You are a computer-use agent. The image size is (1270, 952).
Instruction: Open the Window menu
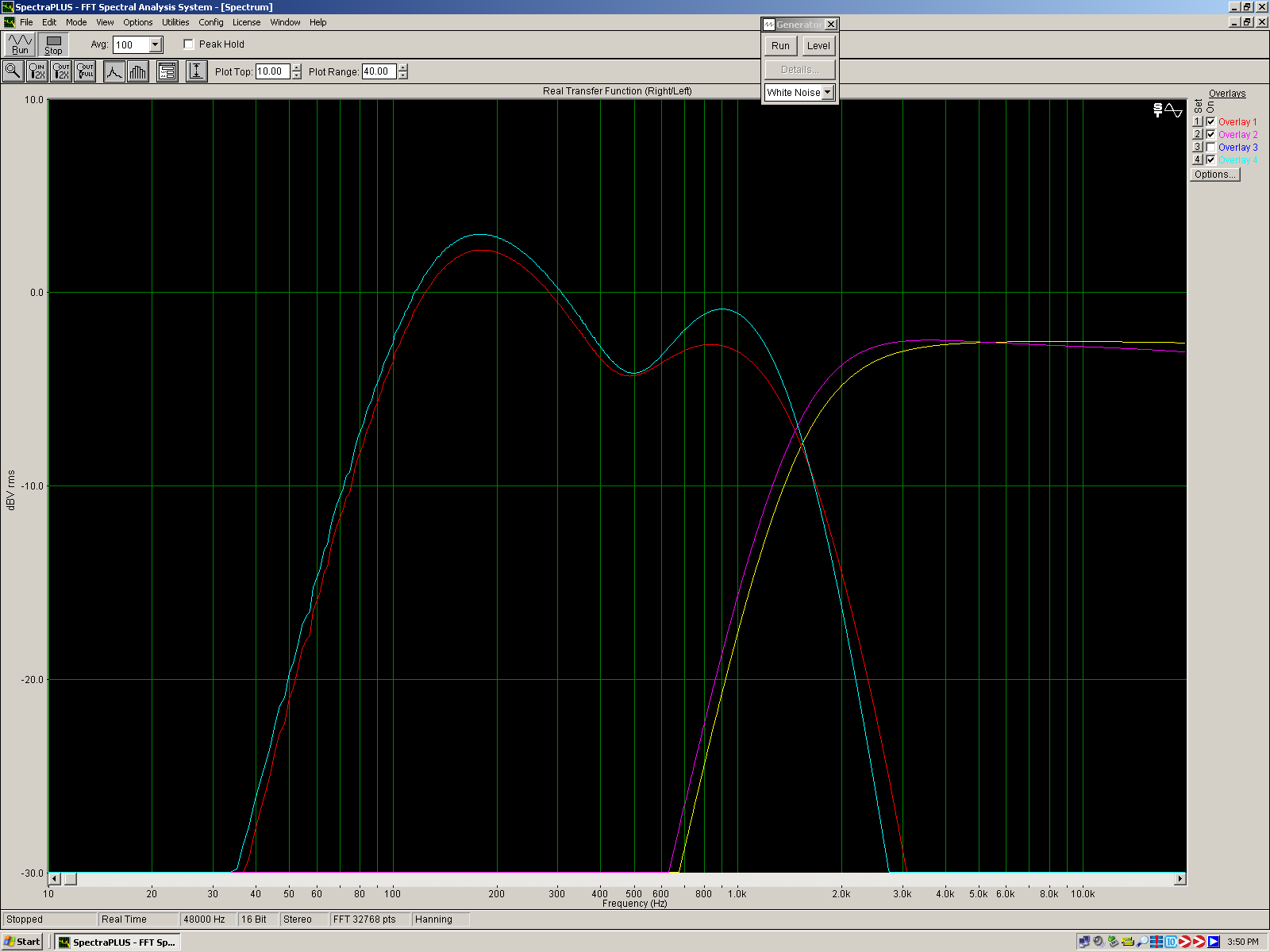285,22
